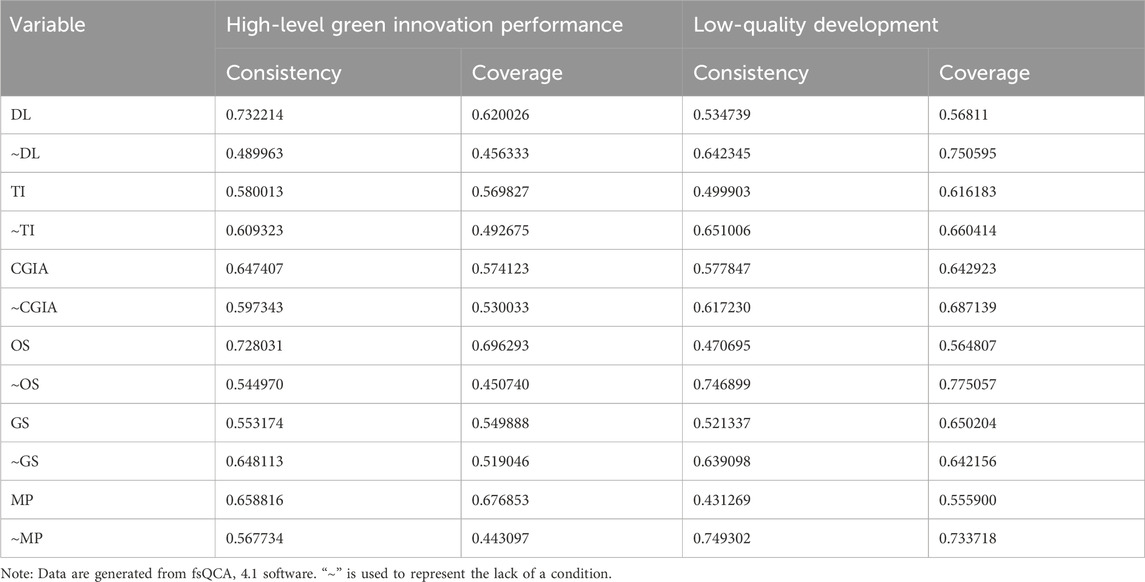Click the cell 0.617230

coord(722,307)
